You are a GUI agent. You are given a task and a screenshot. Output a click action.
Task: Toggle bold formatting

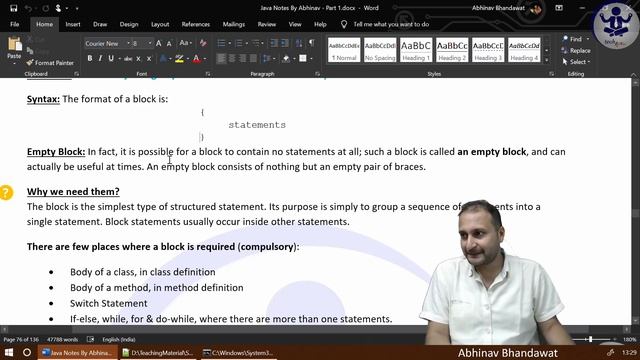point(90,59)
